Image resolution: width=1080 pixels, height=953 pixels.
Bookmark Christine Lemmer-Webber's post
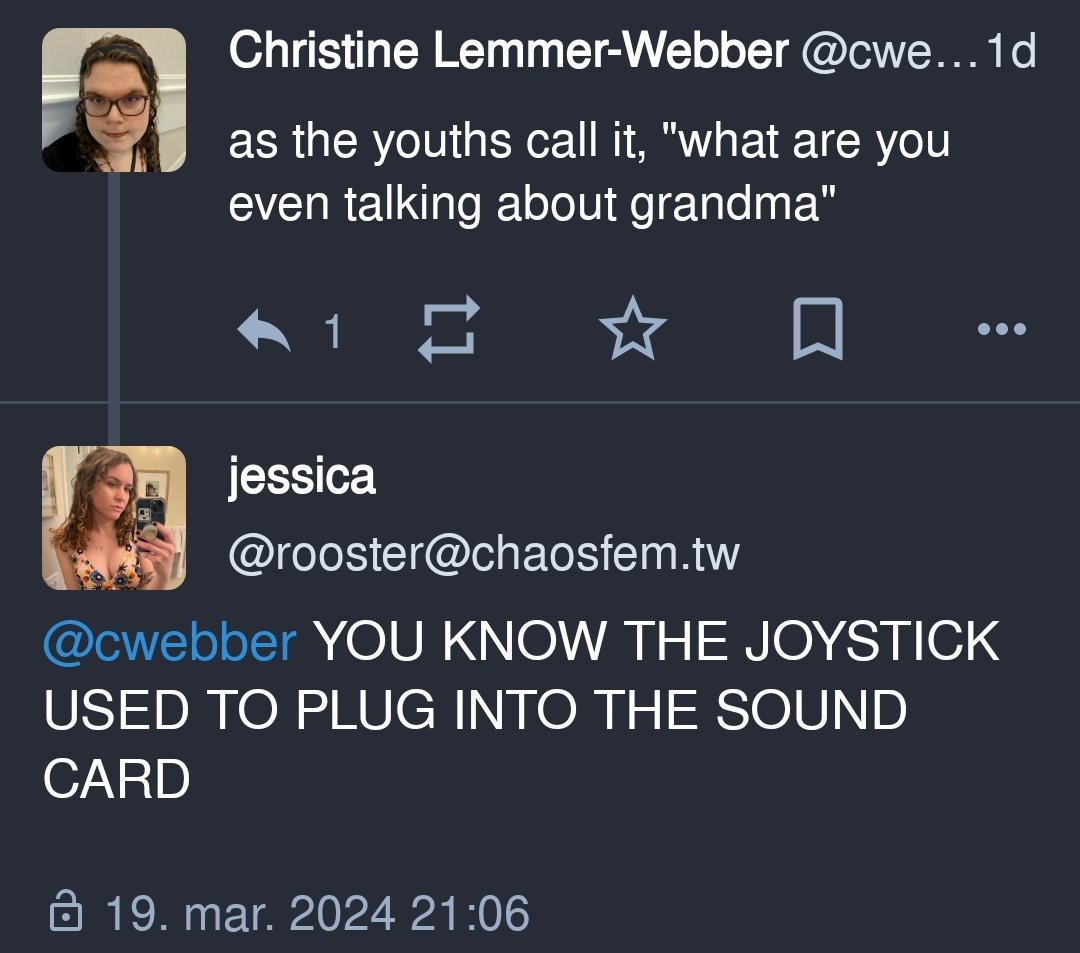817,330
